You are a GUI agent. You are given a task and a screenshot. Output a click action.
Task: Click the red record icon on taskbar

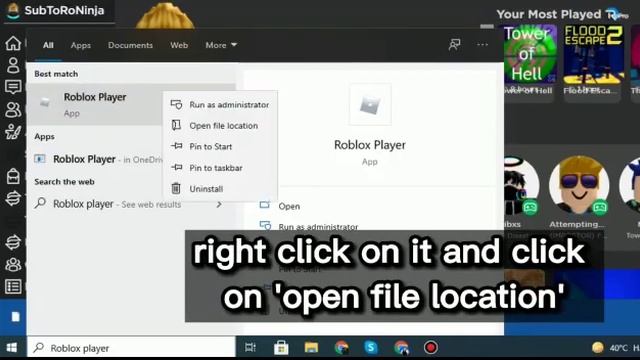(430, 347)
